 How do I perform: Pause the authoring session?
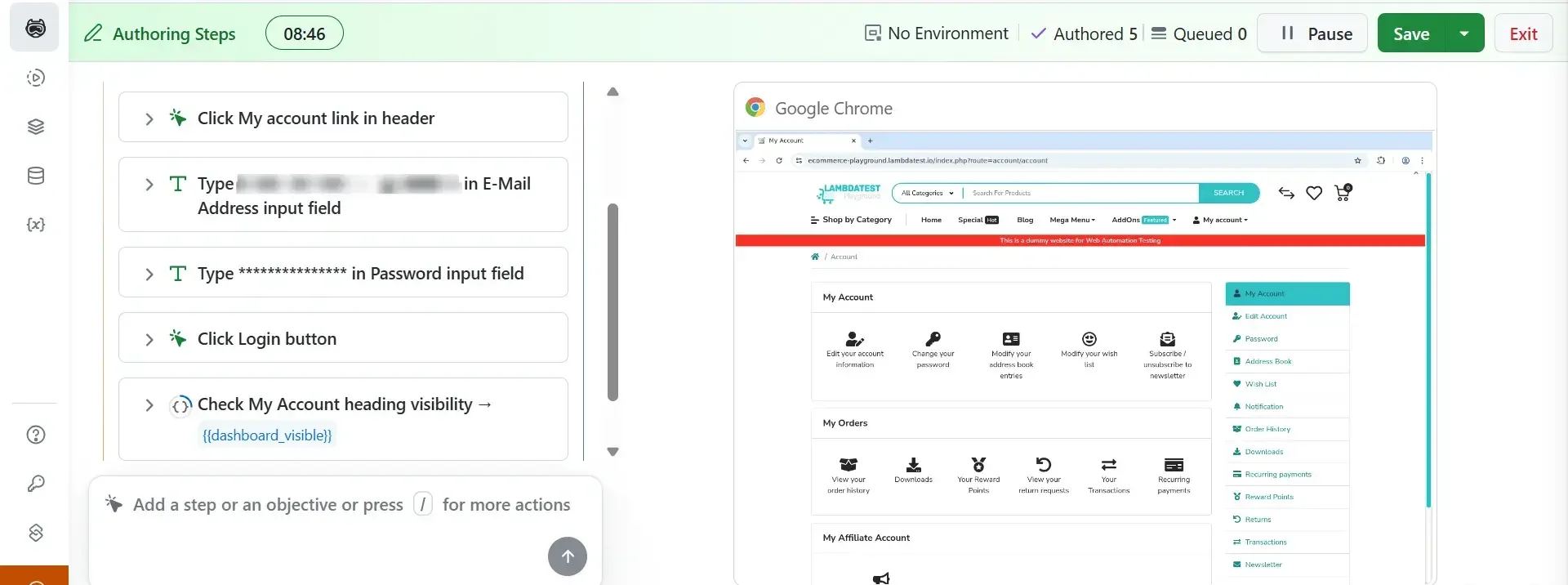(1312, 33)
